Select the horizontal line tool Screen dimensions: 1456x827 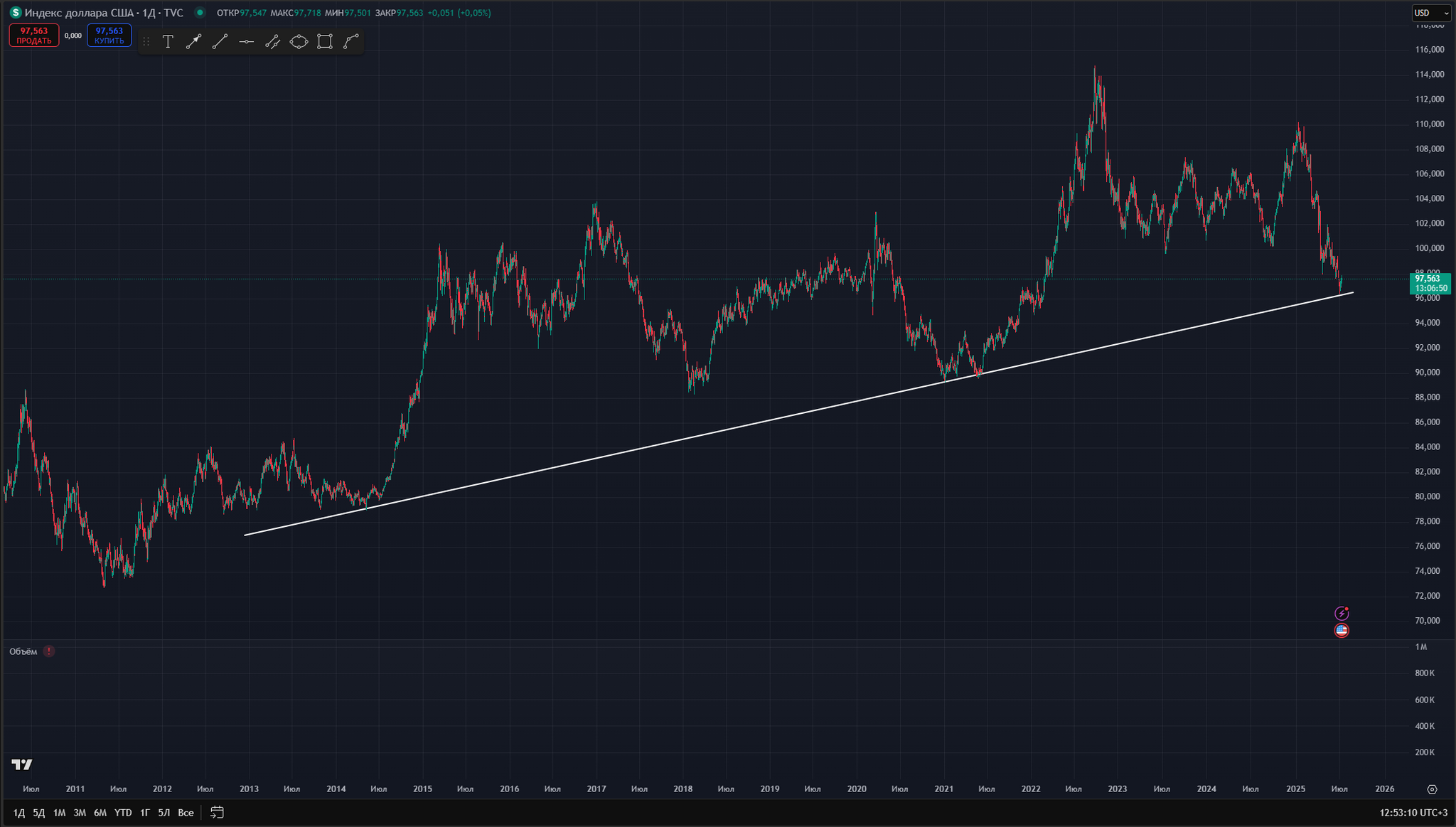point(246,42)
